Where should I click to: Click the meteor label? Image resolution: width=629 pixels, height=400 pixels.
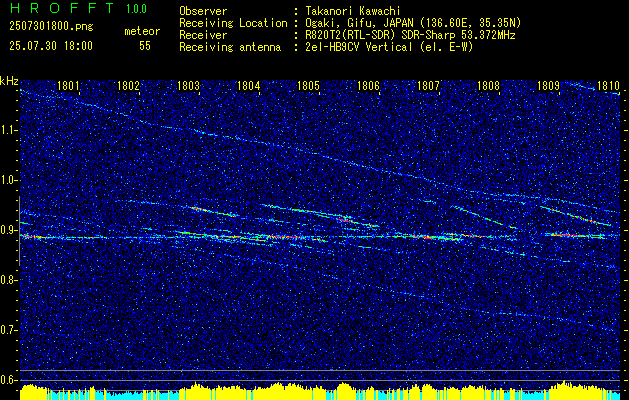coord(142,31)
